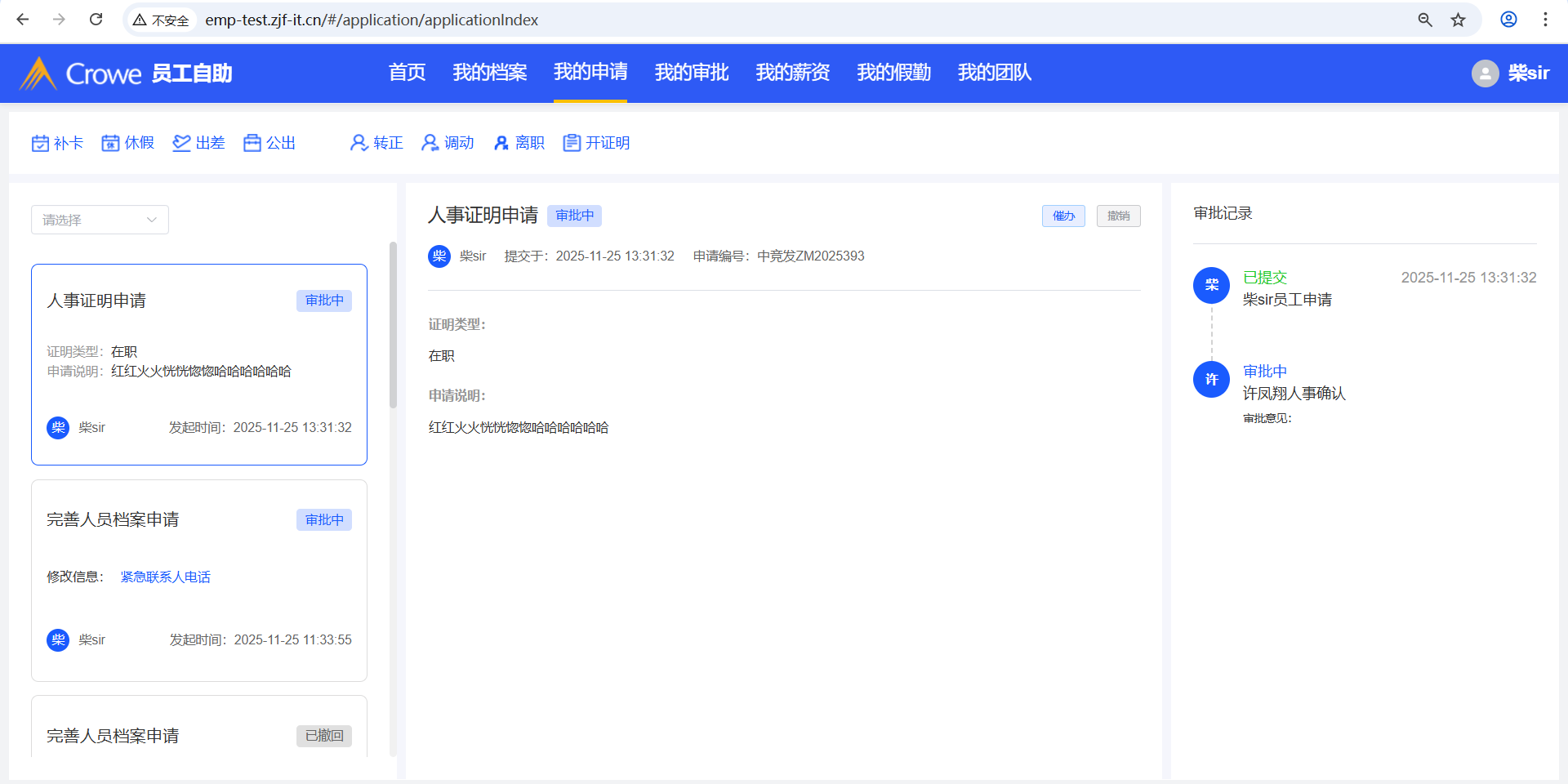Screen dimensions: 1568x784
Task: Open the browser three-dot menu
Action: [x=1545, y=20]
